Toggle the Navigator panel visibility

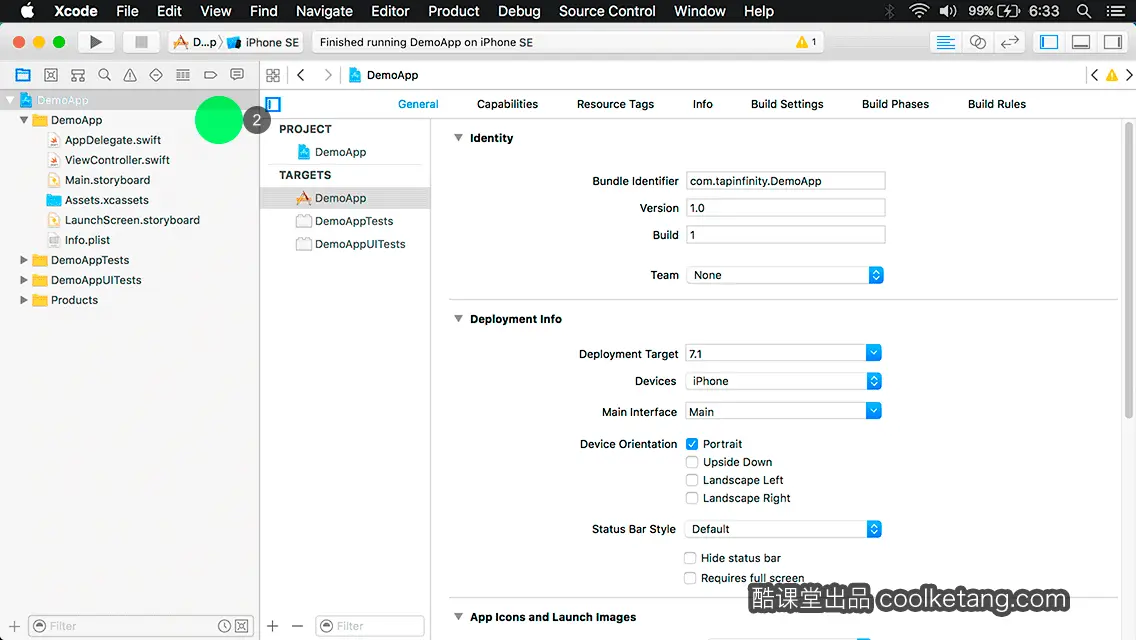(x=1049, y=42)
